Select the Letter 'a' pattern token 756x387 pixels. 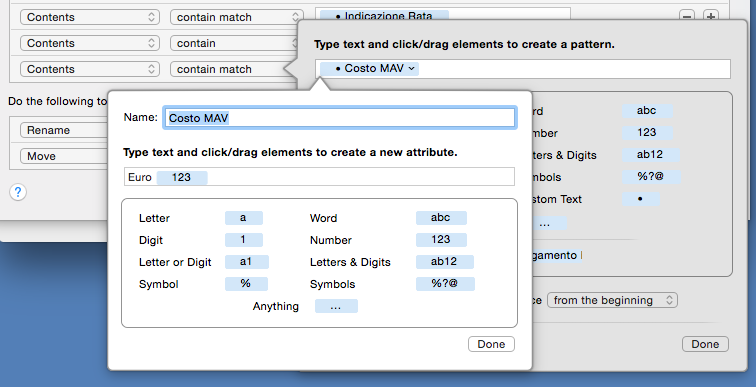(x=243, y=218)
